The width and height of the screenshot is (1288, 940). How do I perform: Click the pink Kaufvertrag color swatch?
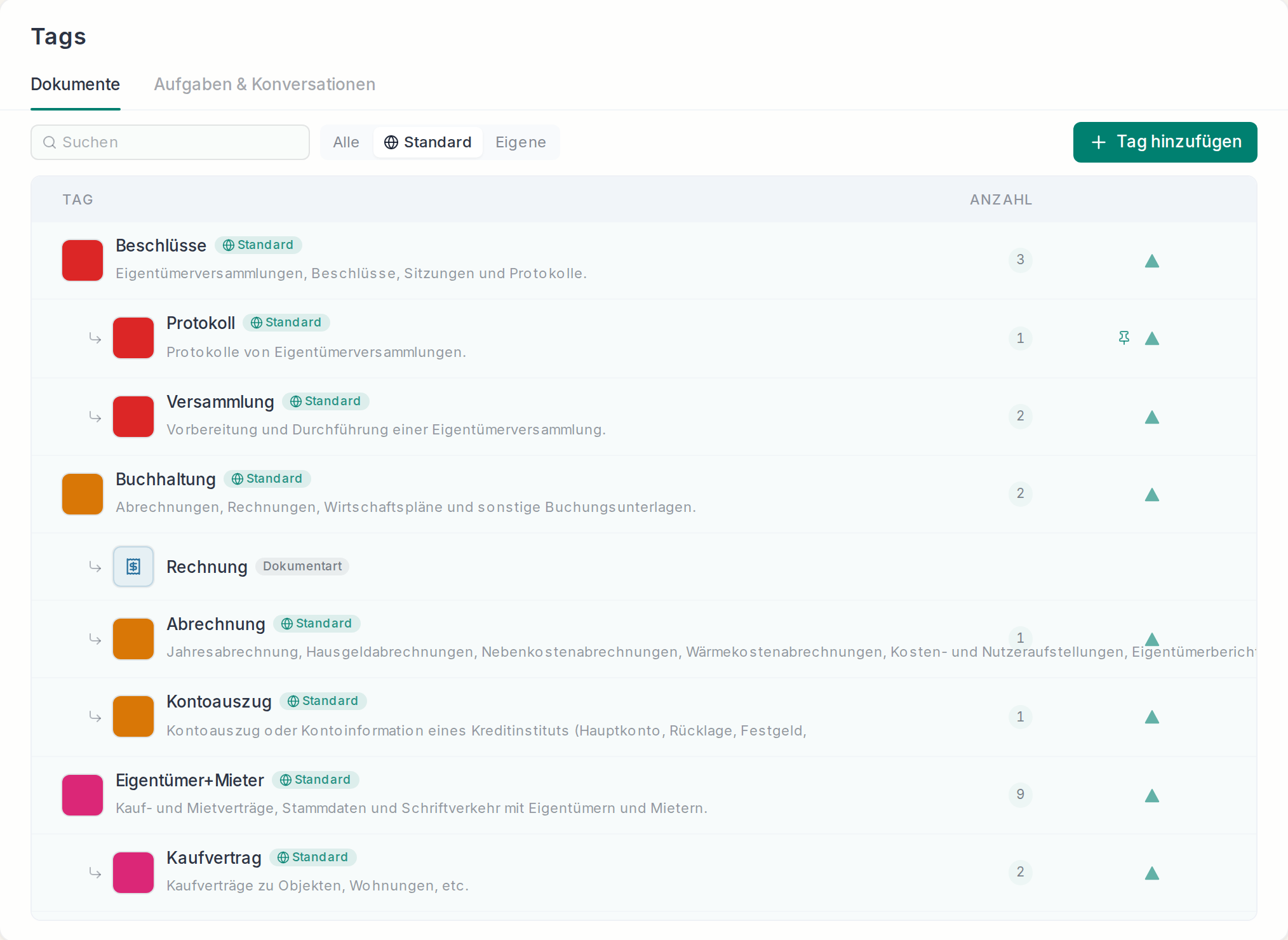(x=133, y=873)
